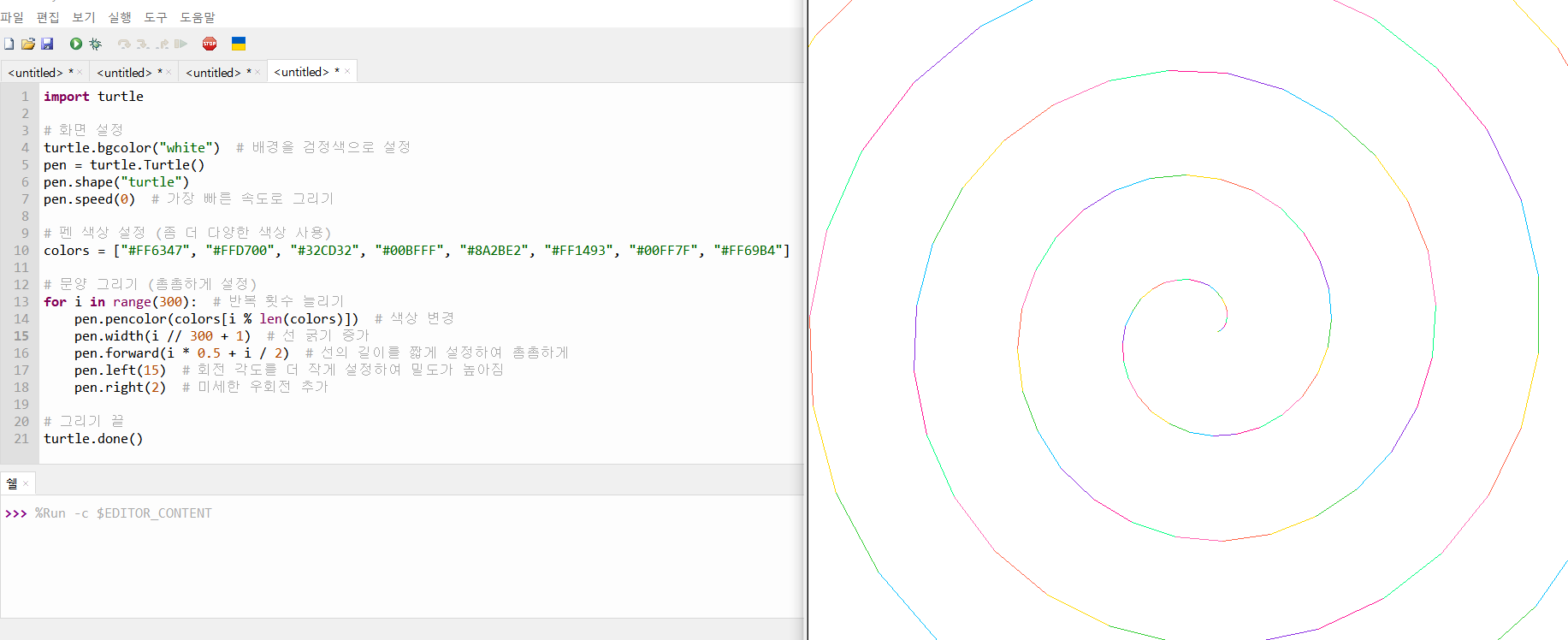Click the pen.shape("turtle") line
The height and width of the screenshot is (640, 1568).
pos(116,182)
